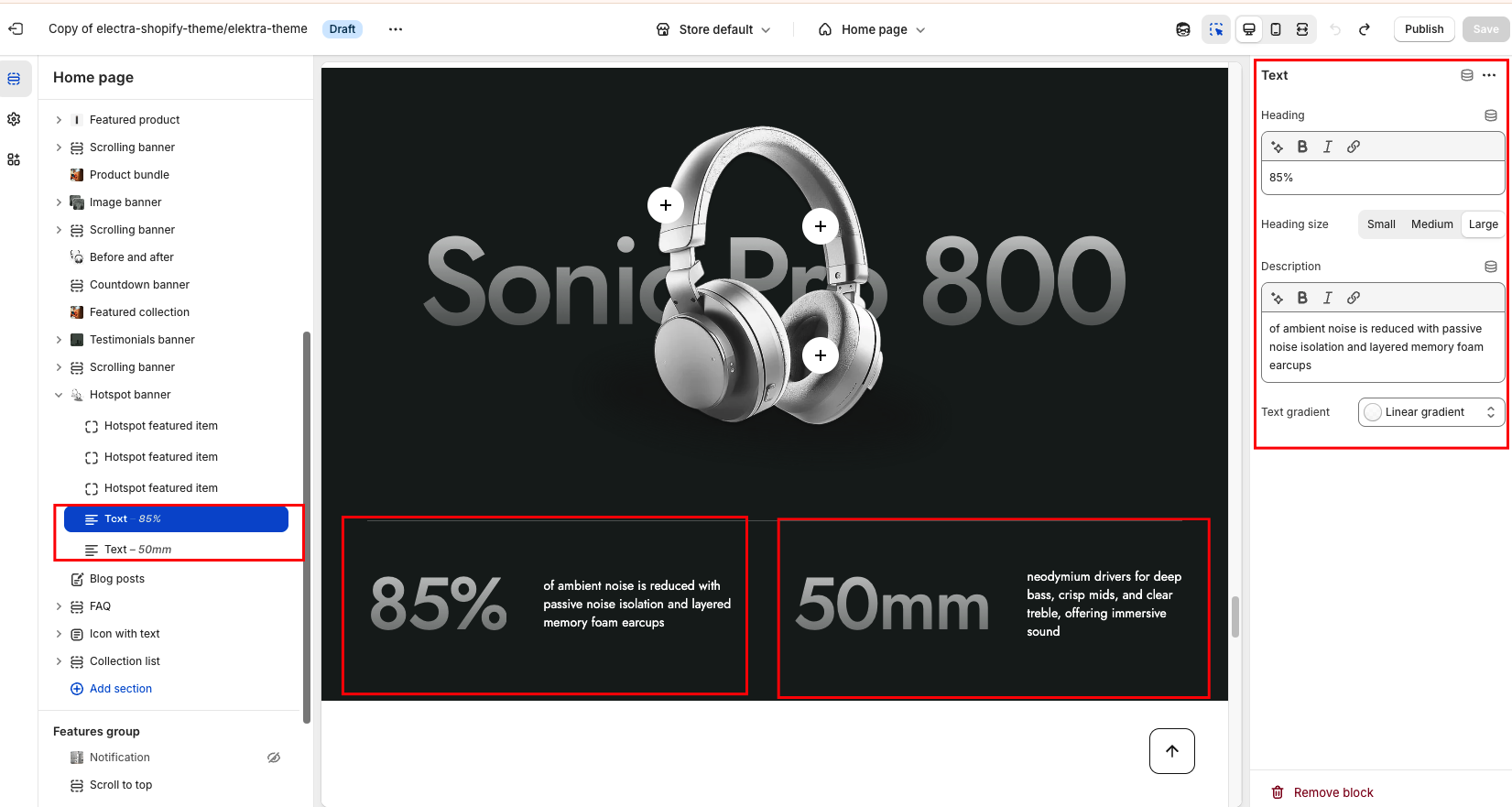This screenshot has height=807, width=1512.
Task: Set heading size to Small
Action: 1381,224
